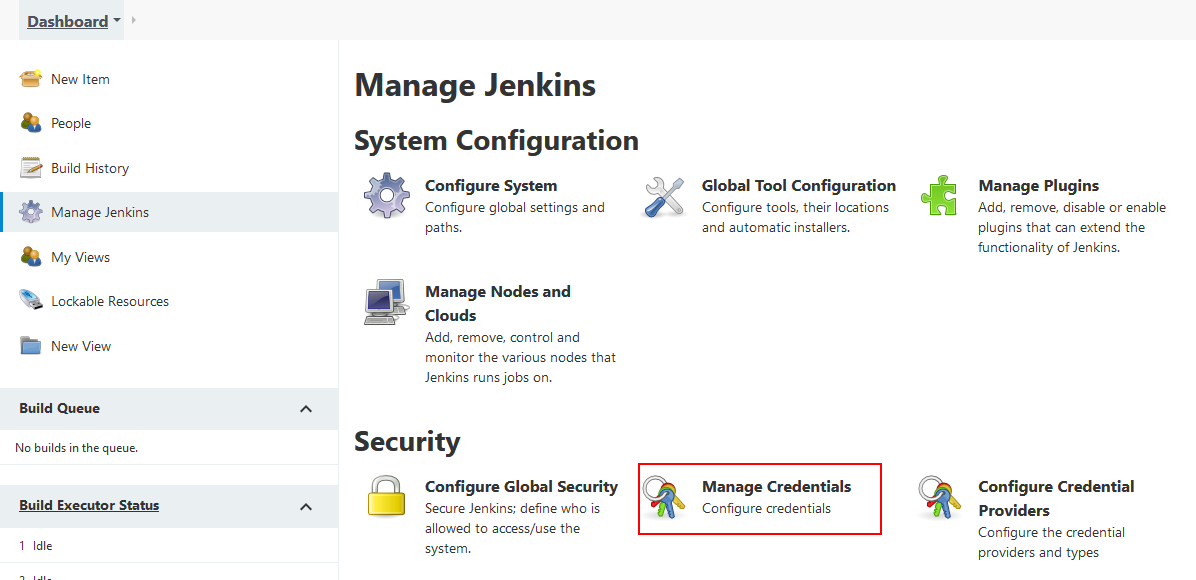
Task: Click the New Item box icon
Action: [x=31, y=79]
